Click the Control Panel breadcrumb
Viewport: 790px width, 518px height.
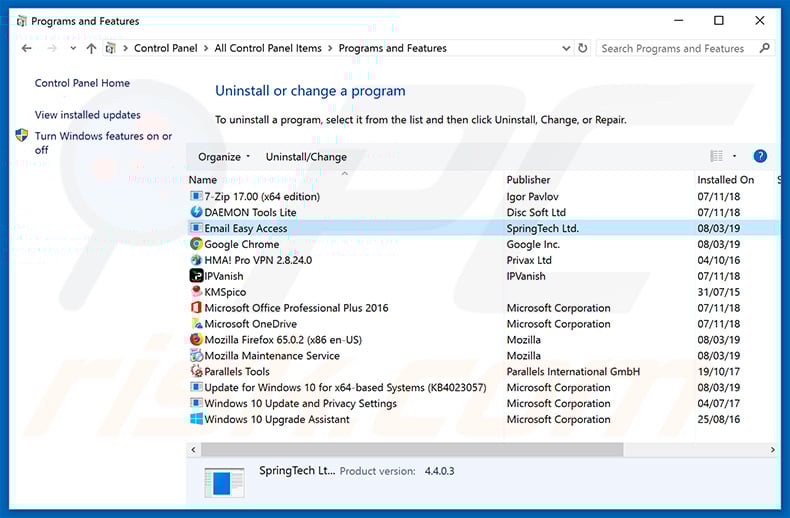point(166,48)
